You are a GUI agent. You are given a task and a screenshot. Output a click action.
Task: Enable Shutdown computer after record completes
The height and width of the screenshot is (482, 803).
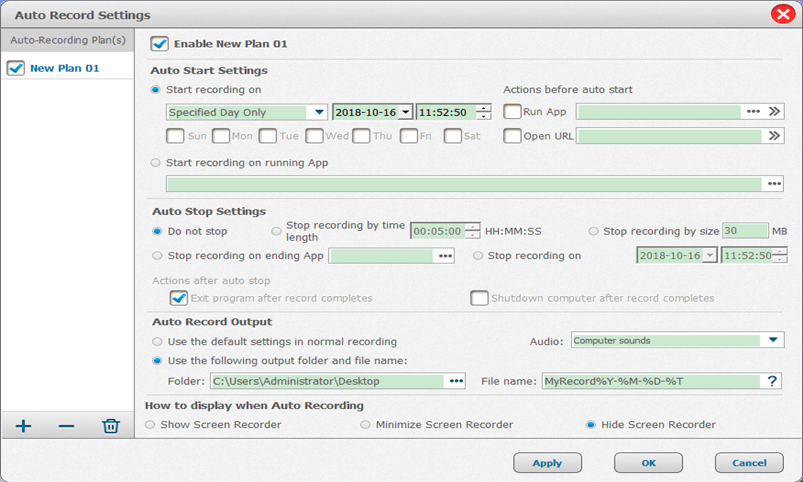coord(480,298)
